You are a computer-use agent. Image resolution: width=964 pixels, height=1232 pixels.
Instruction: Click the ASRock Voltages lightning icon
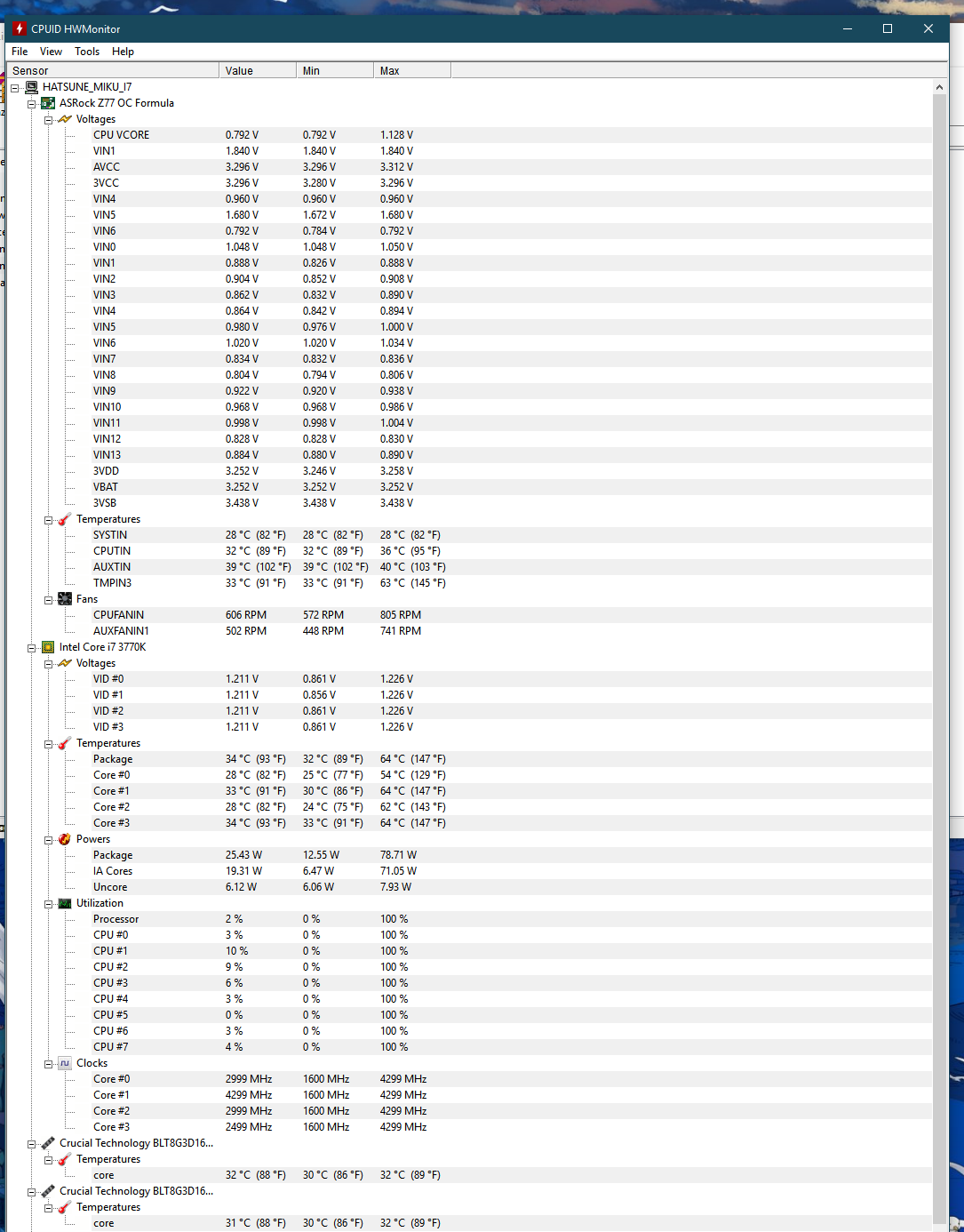[x=65, y=119]
